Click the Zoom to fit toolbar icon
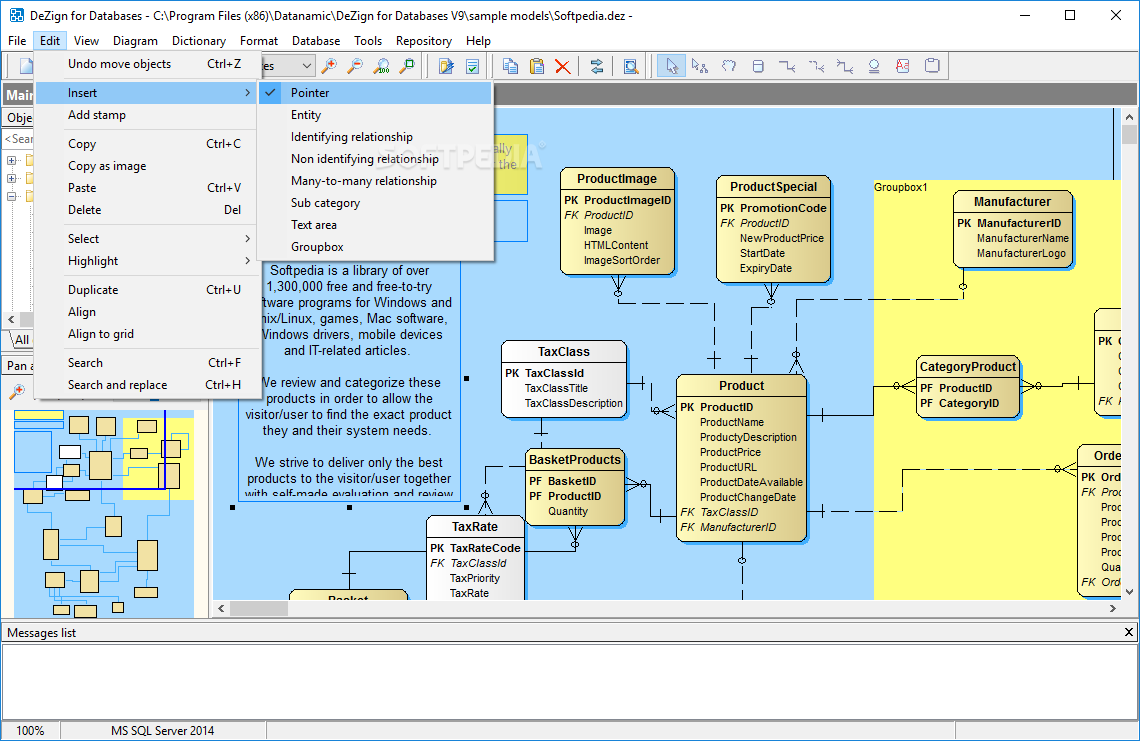 point(408,66)
